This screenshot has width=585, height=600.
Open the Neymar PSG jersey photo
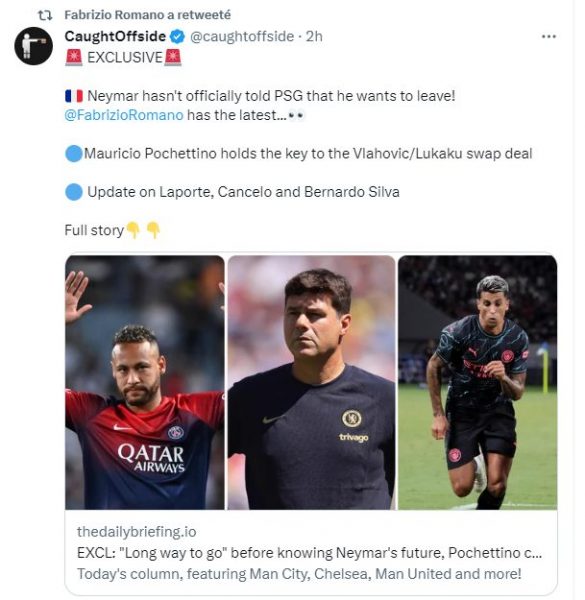pyautogui.click(x=145, y=382)
